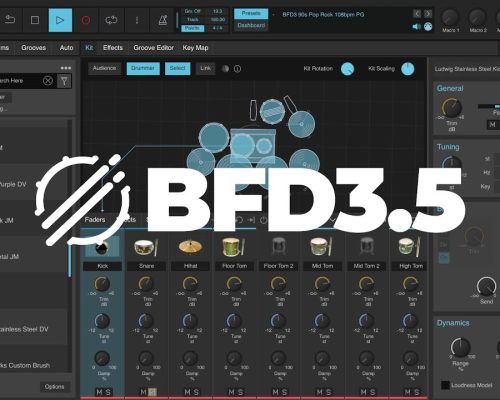Arm the red Record button

pyautogui.click(x=86, y=20)
